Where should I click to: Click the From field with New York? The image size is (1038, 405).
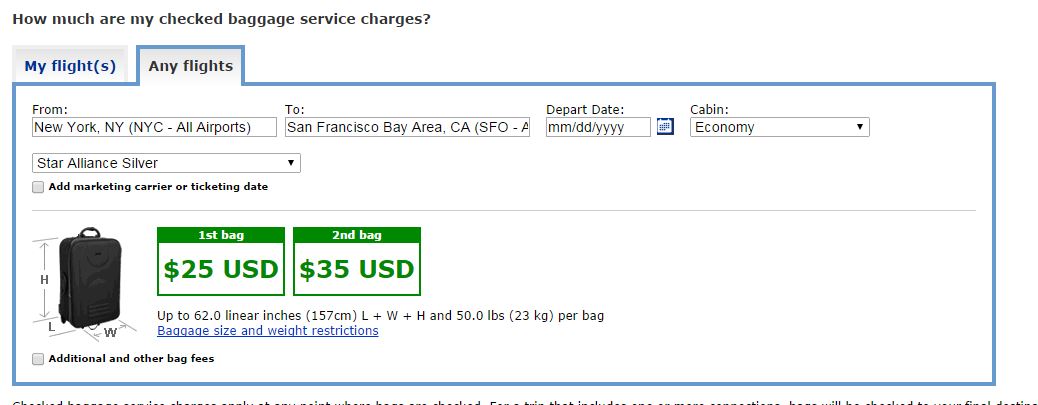(154, 127)
